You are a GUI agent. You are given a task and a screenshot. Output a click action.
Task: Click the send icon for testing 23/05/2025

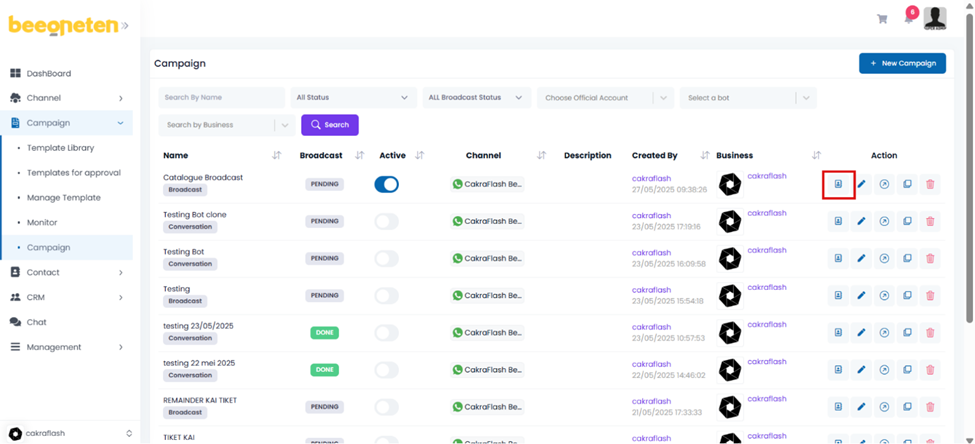click(884, 332)
